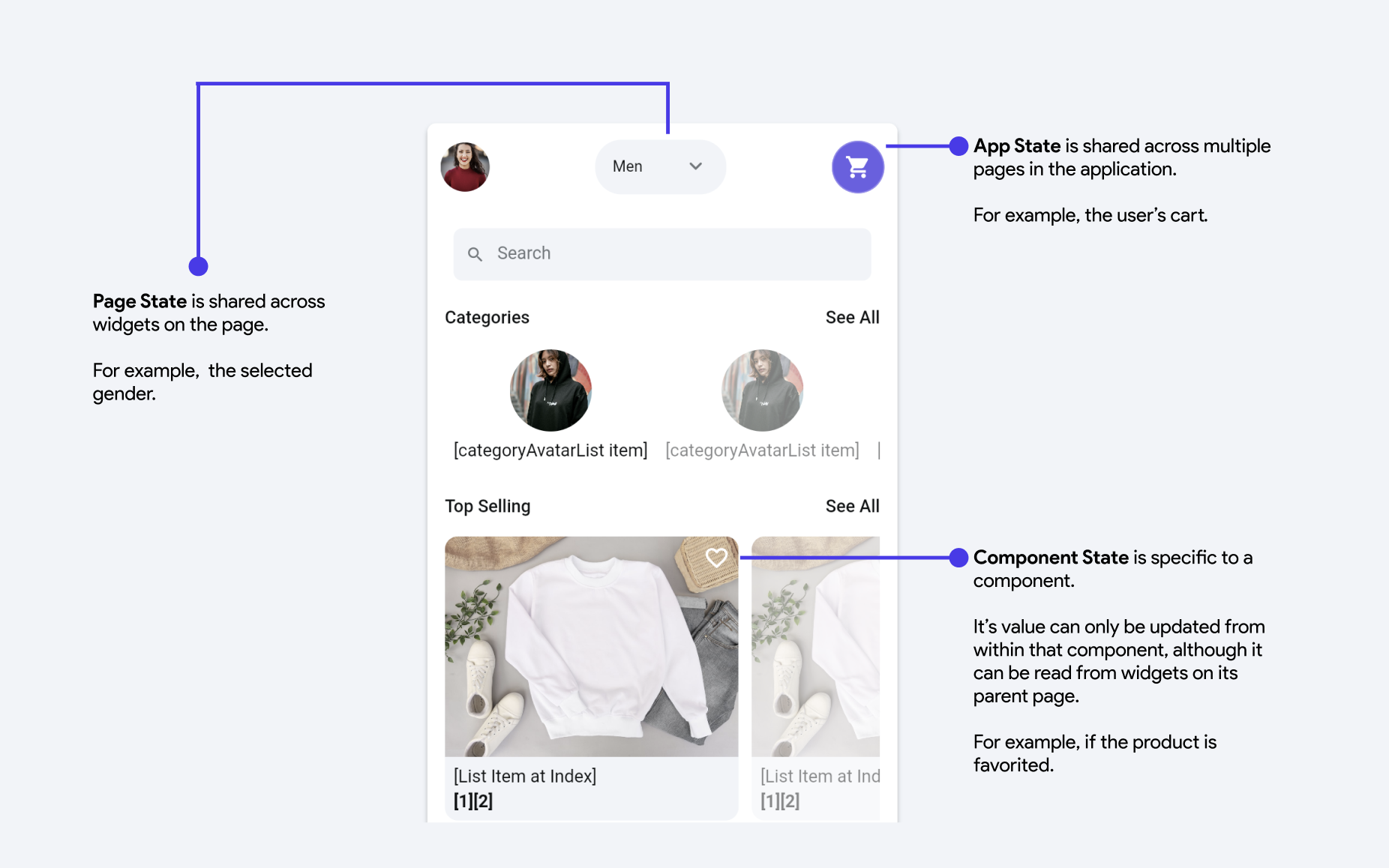This screenshot has height=868, width=1389.
Task: Click the Search input field
Action: [662, 254]
